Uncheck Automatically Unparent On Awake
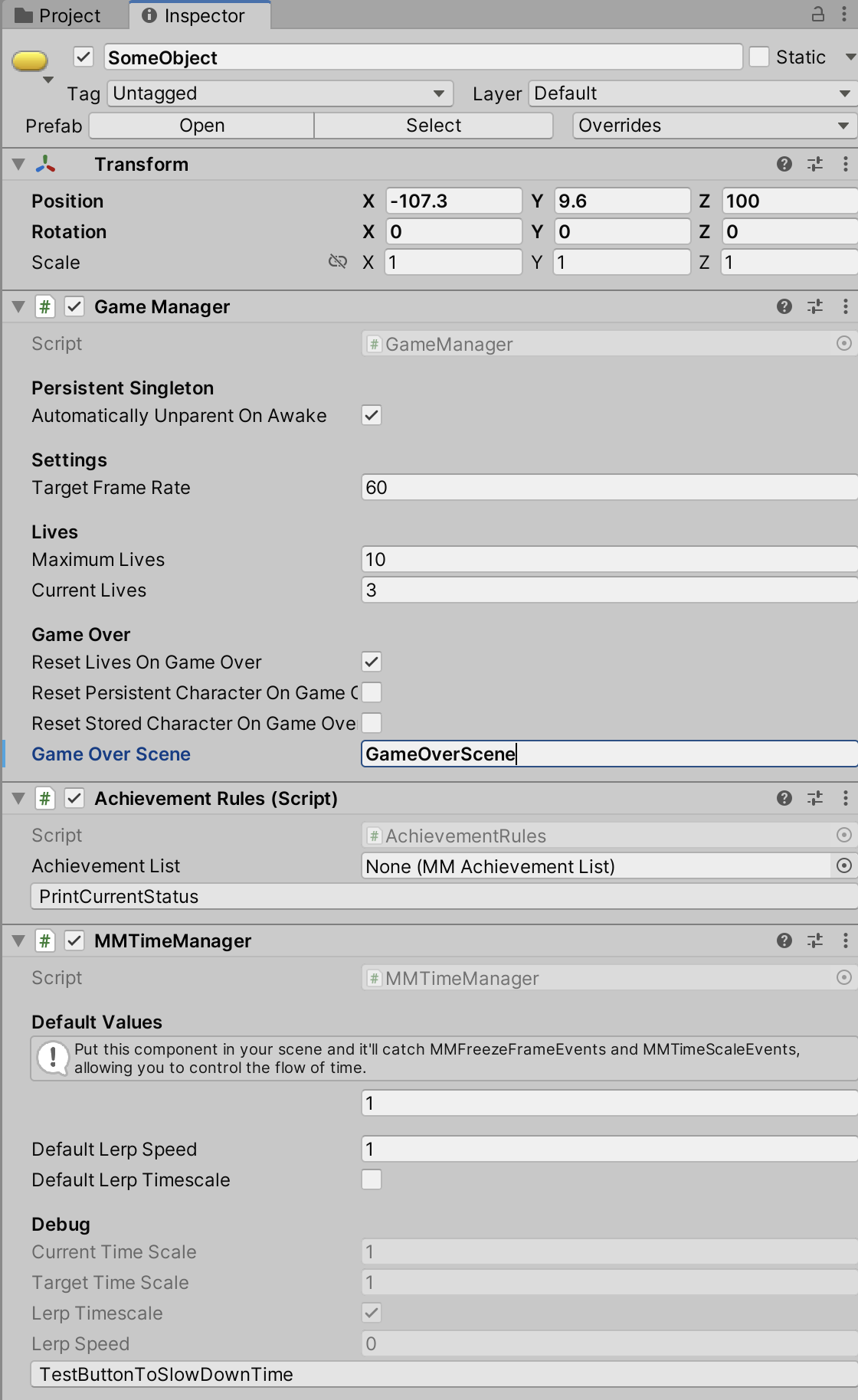 click(x=372, y=415)
